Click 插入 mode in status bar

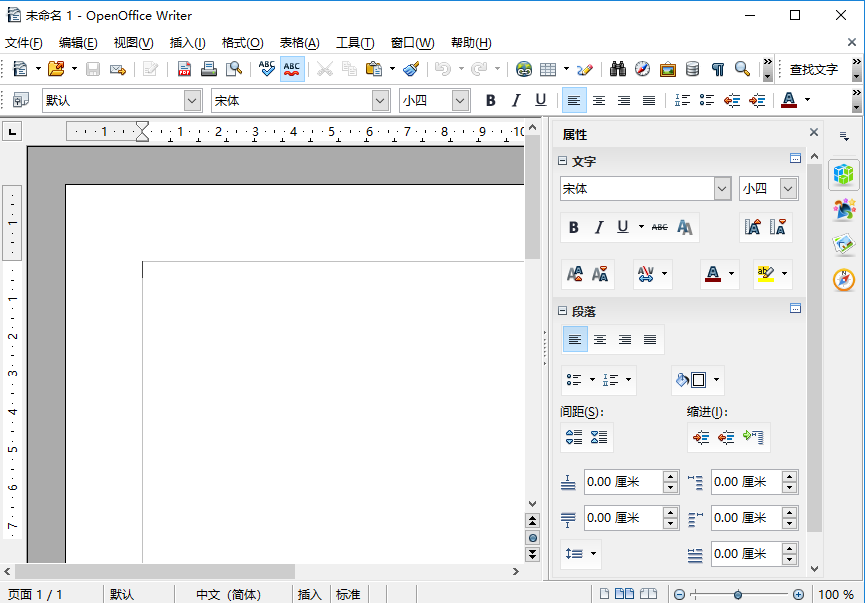point(309,594)
